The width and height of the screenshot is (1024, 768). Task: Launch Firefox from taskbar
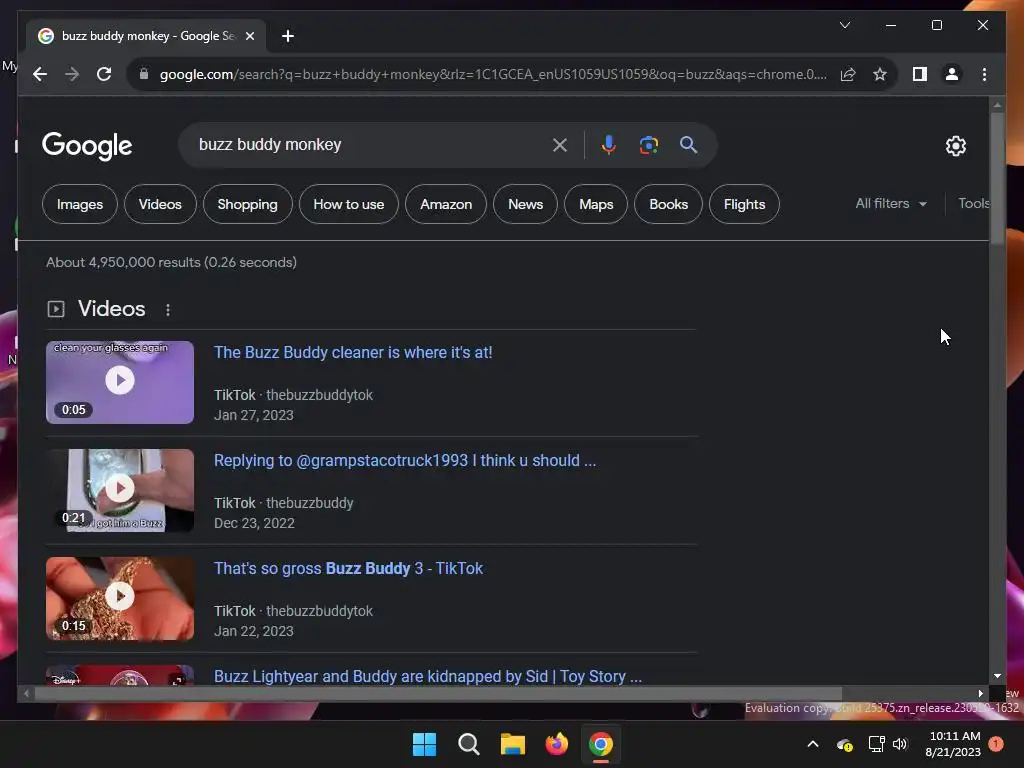pos(556,744)
